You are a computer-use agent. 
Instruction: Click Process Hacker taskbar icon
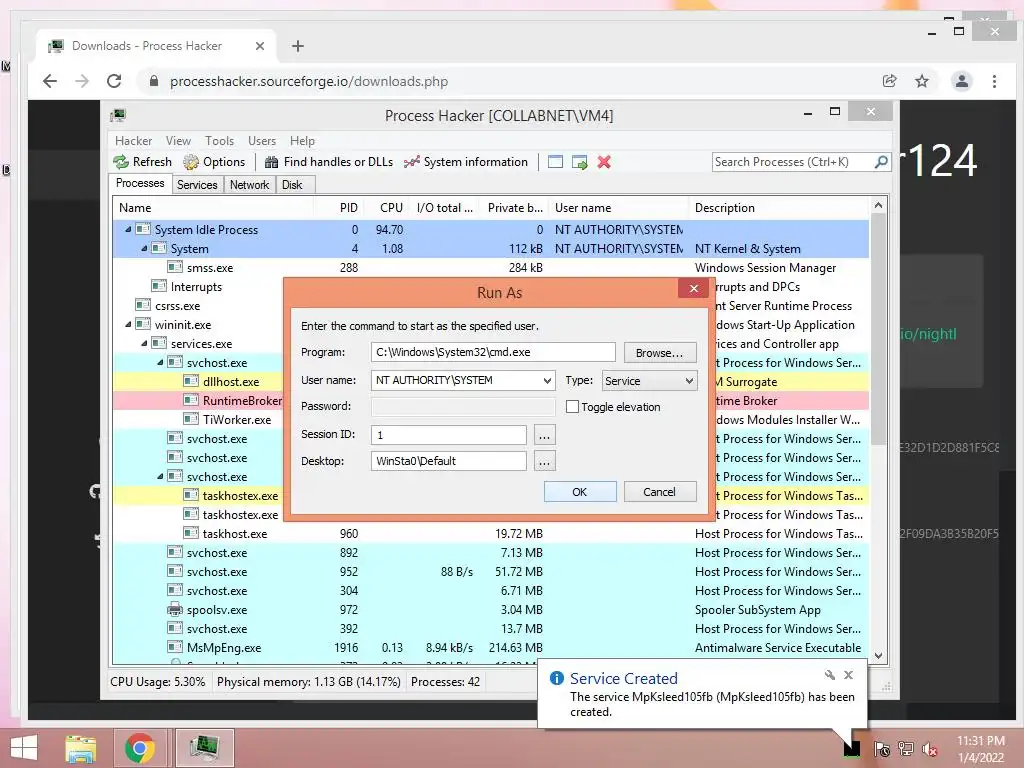[204, 748]
